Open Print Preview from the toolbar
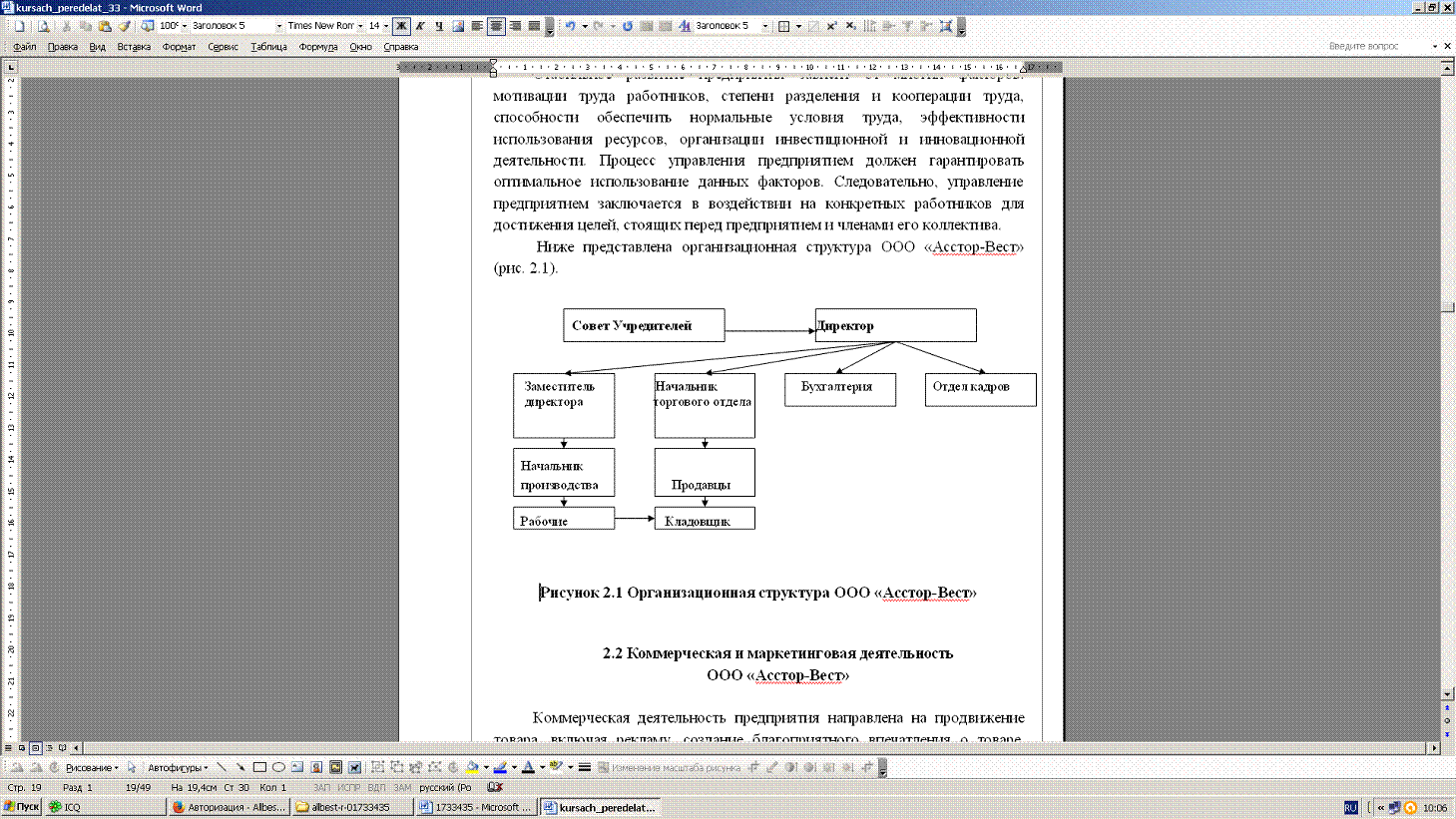The height and width of the screenshot is (819, 1456). pyautogui.click(x=43, y=26)
